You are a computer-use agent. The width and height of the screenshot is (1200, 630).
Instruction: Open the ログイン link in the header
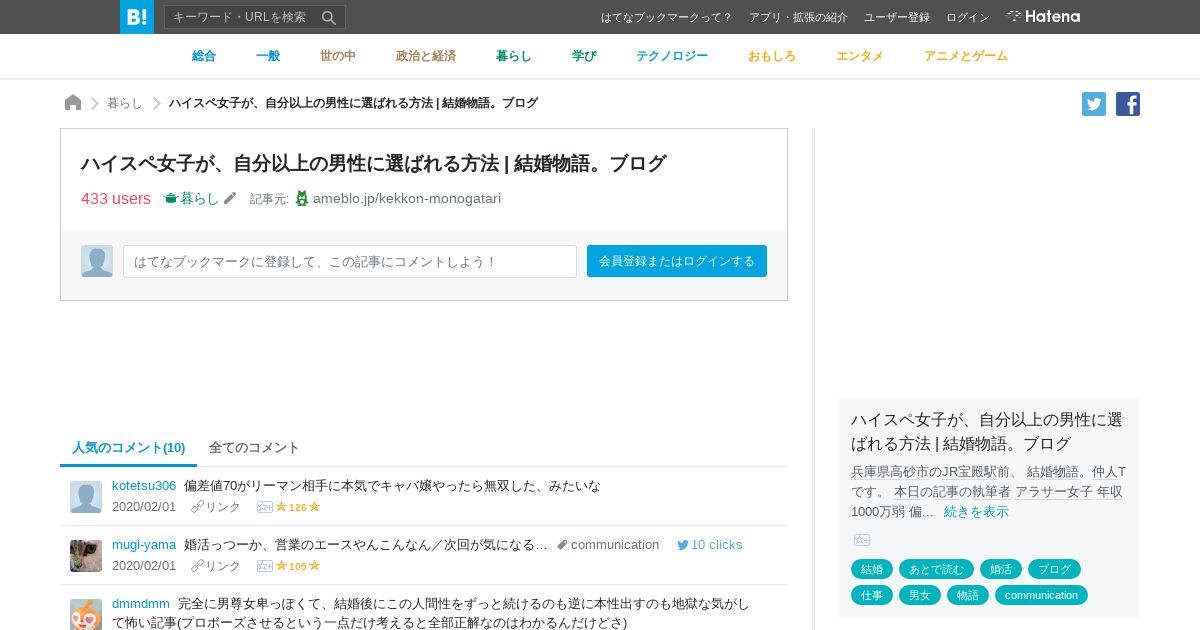[x=968, y=17]
